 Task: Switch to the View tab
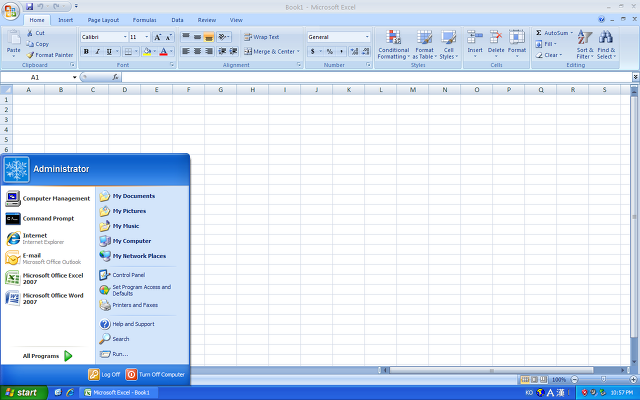click(236, 20)
